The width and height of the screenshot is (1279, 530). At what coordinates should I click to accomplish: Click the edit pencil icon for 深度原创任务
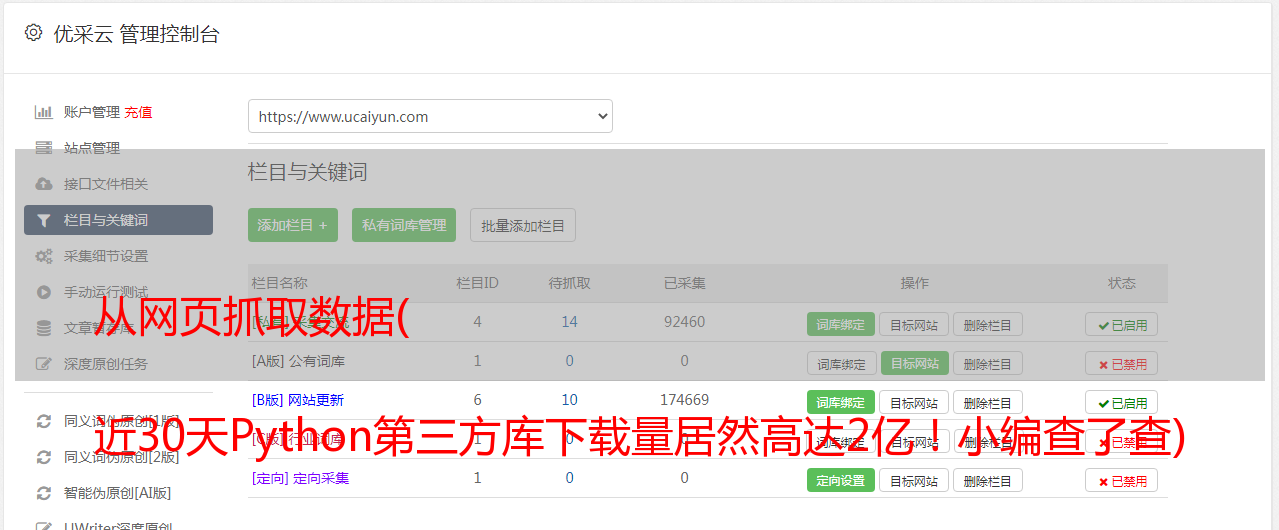point(44,364)
